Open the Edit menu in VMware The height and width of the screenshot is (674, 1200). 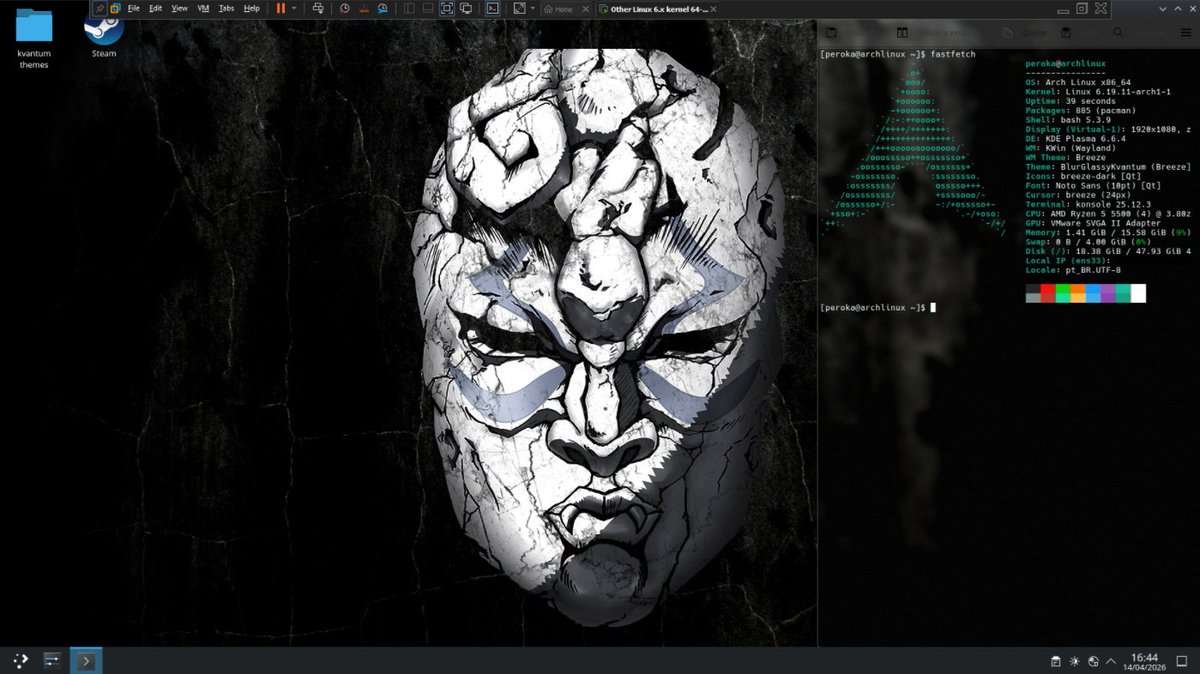(155, 8)
